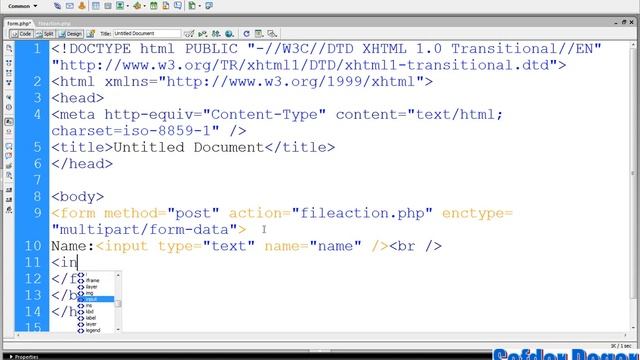Image resolution: width=640 pixels, height=360 pixels.
Task: Click line number 10 in the gutter
Action: click(x=33, y=246)
